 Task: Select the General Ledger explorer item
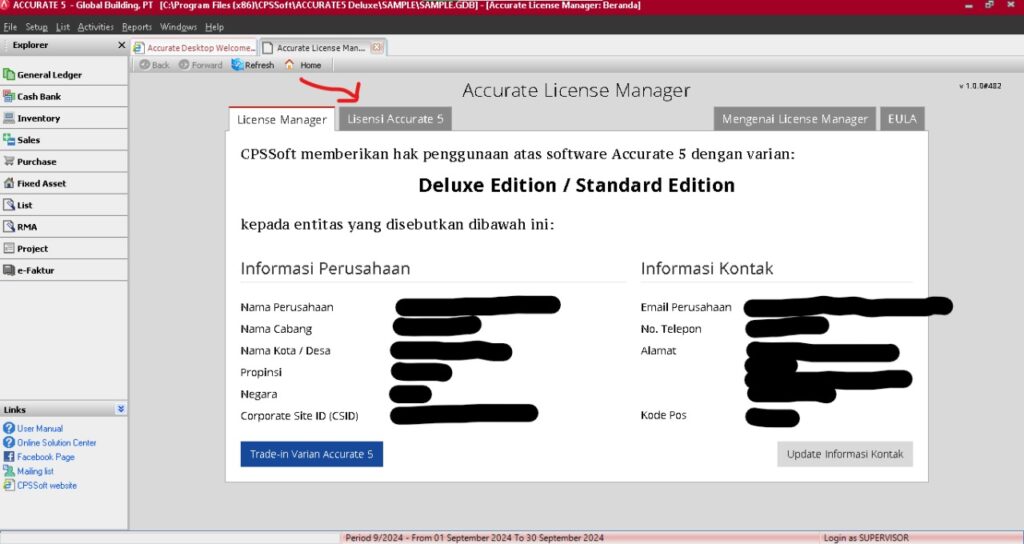(x=64, y=74)
